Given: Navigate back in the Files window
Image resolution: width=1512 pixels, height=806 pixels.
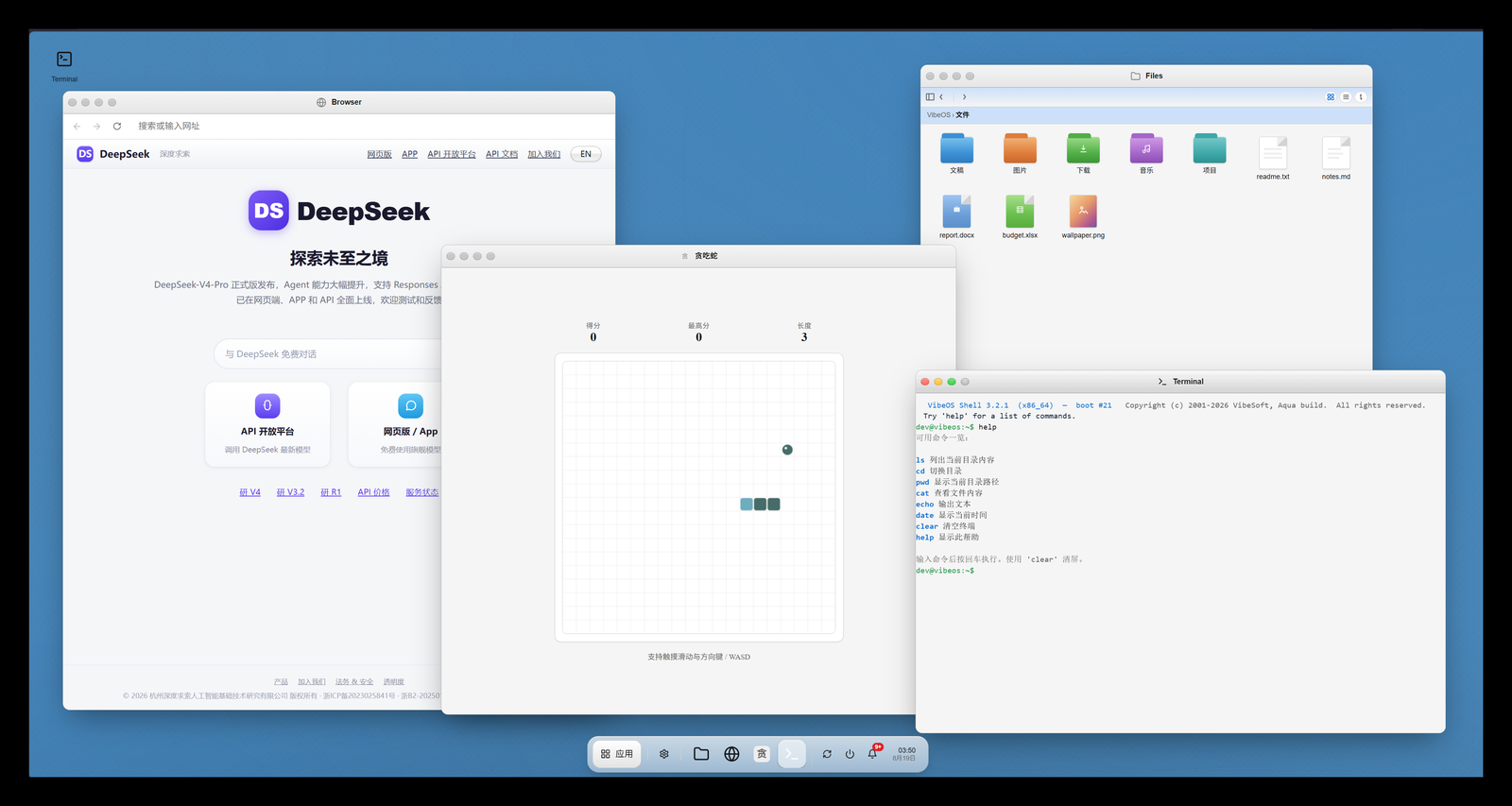Looking at the screenshot, I should pos(941,96).
